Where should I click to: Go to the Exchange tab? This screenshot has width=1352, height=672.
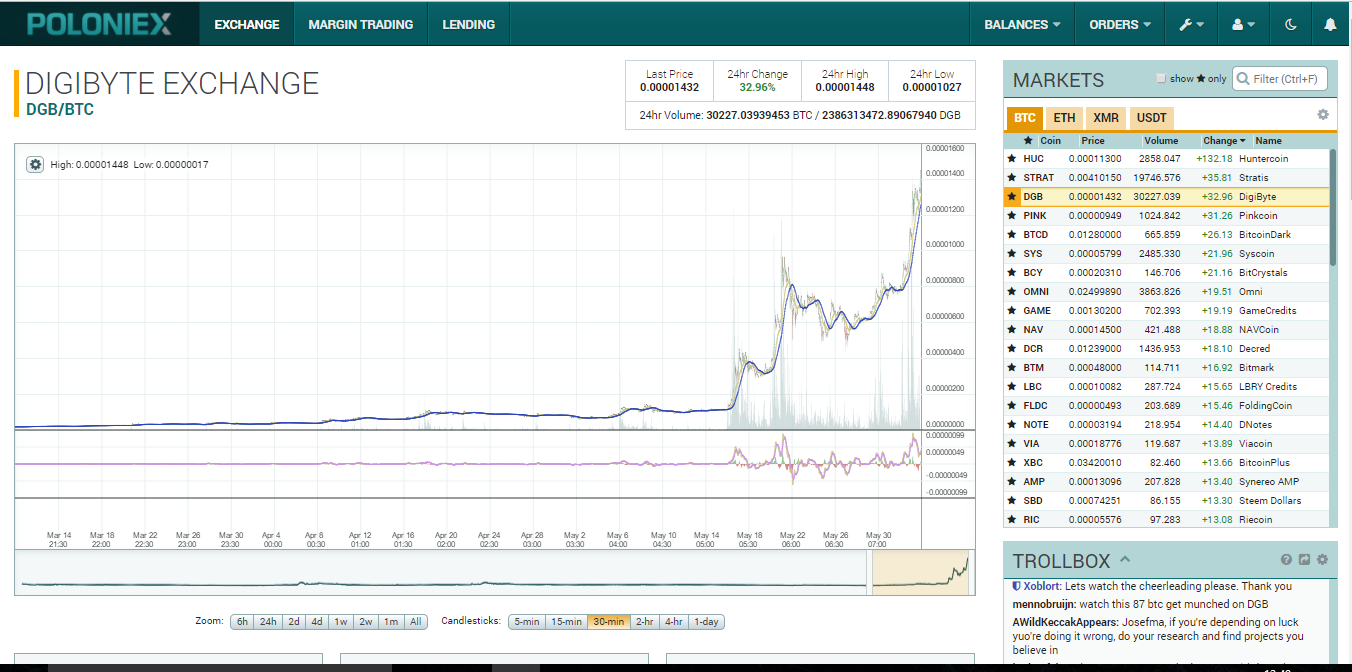tap(247, 24)
